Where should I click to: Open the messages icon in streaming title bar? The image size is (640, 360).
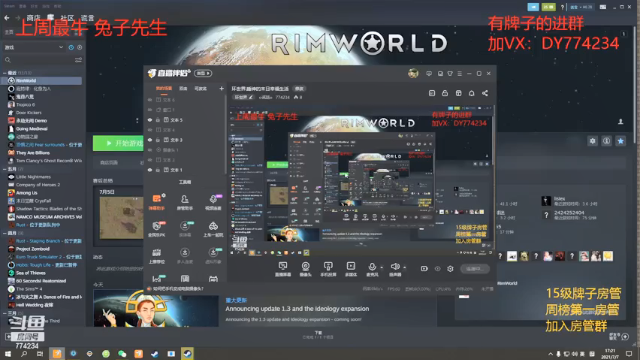click(429, 73)
